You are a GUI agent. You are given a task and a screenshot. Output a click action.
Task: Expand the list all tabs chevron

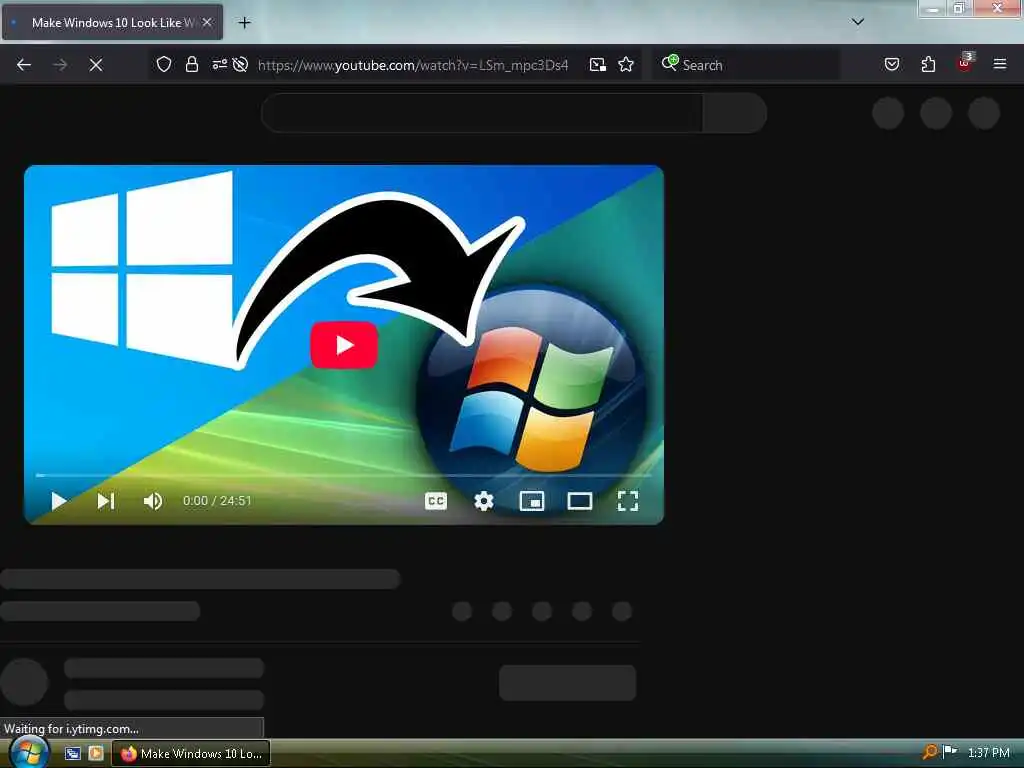point(858,22)
